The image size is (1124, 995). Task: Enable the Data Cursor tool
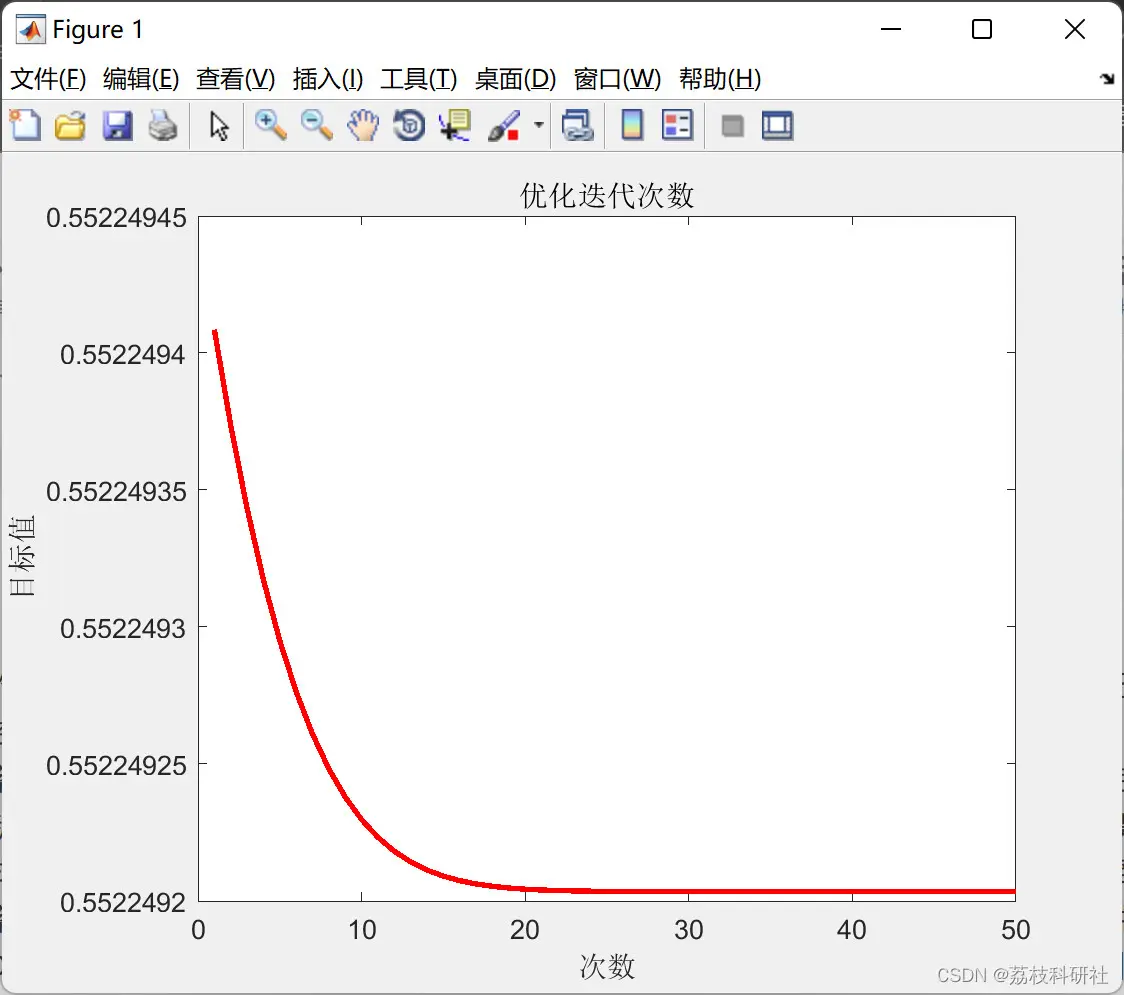click(x=455, y=125)
